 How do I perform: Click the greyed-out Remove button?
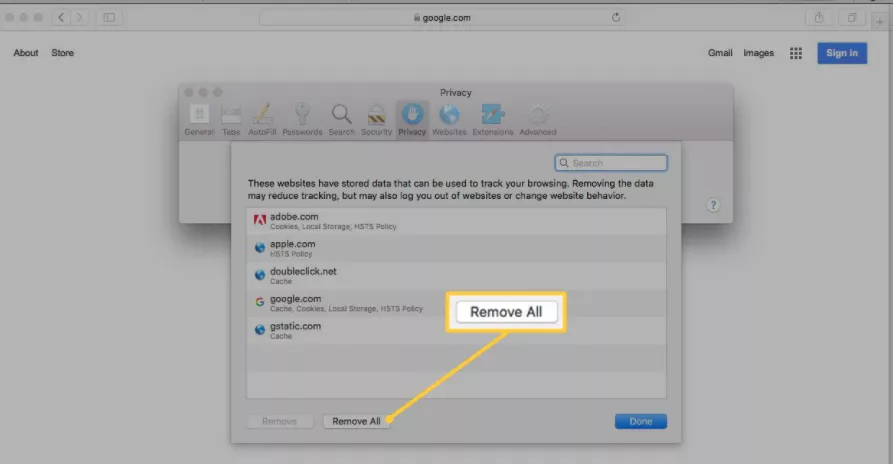[x=280, y=421]
